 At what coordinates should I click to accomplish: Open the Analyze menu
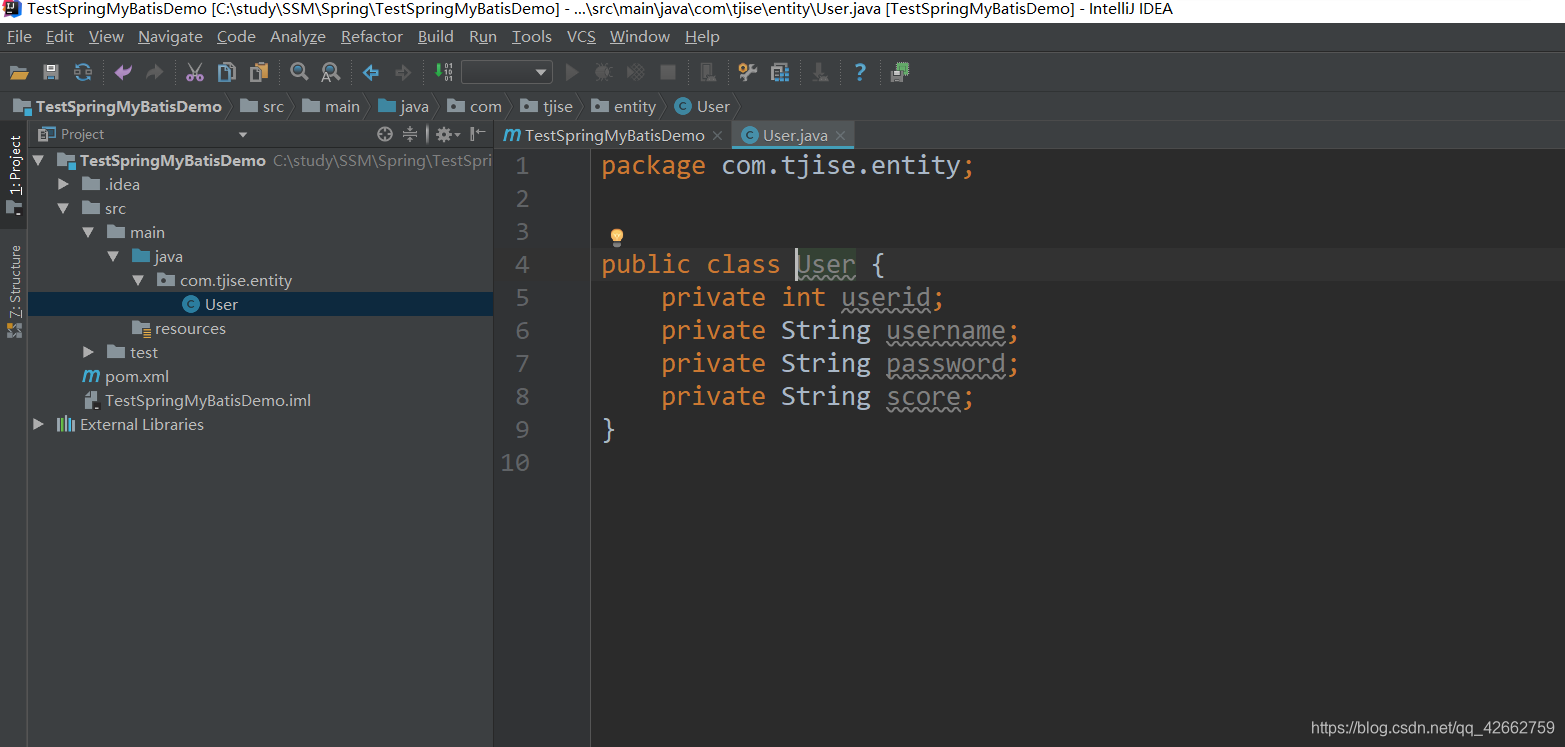[x=298, y=37]
